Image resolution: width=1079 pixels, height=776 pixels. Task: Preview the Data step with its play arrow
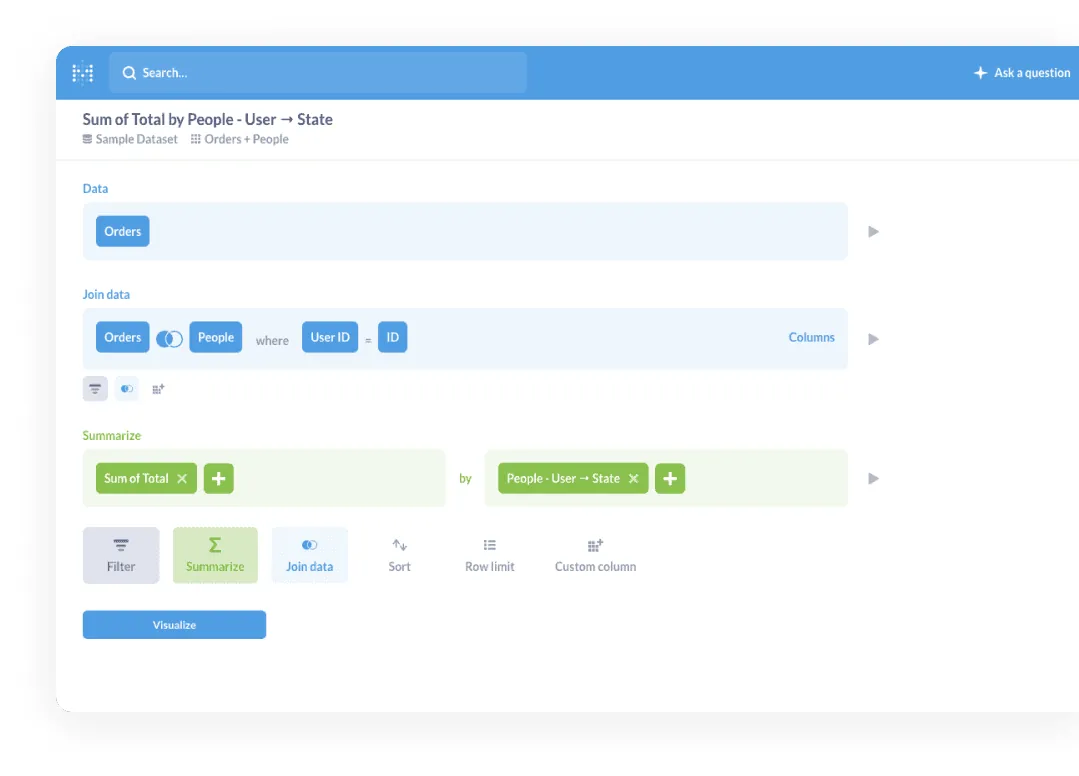[873, 232]
